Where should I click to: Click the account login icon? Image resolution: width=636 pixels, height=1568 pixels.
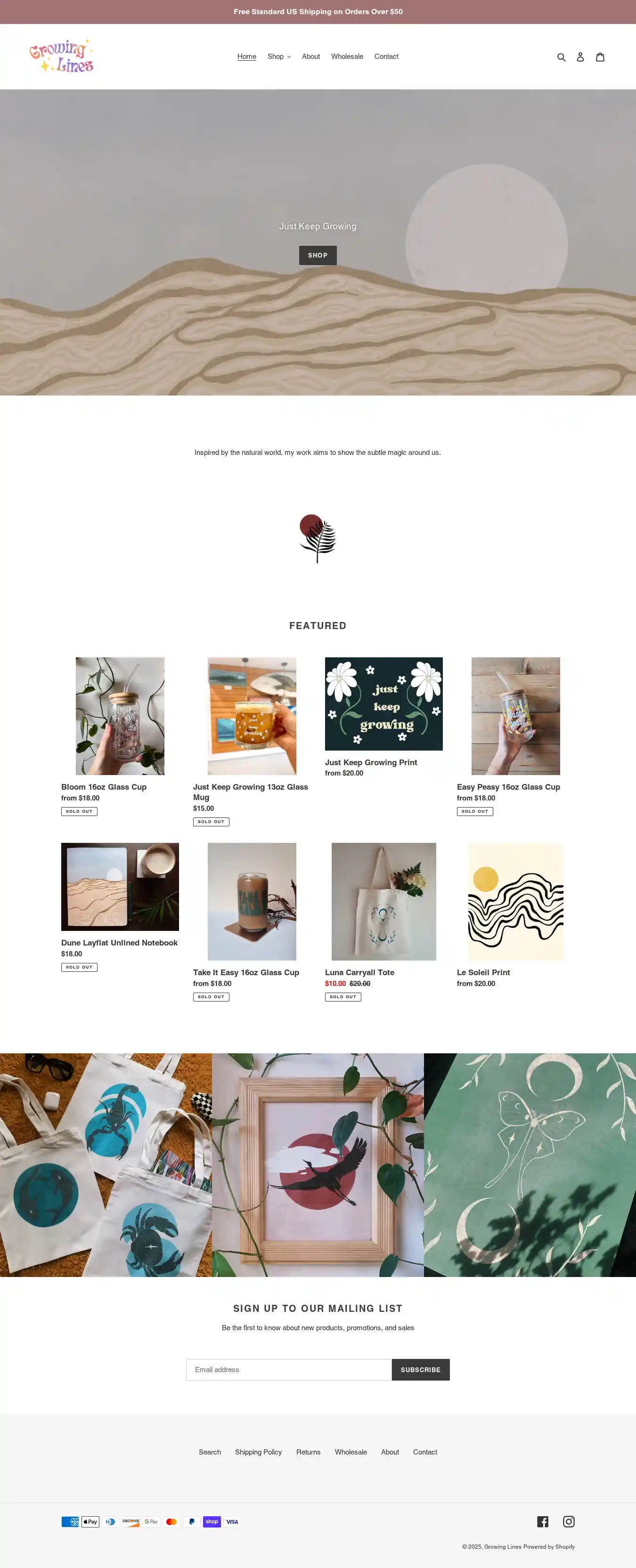point(580,57)
